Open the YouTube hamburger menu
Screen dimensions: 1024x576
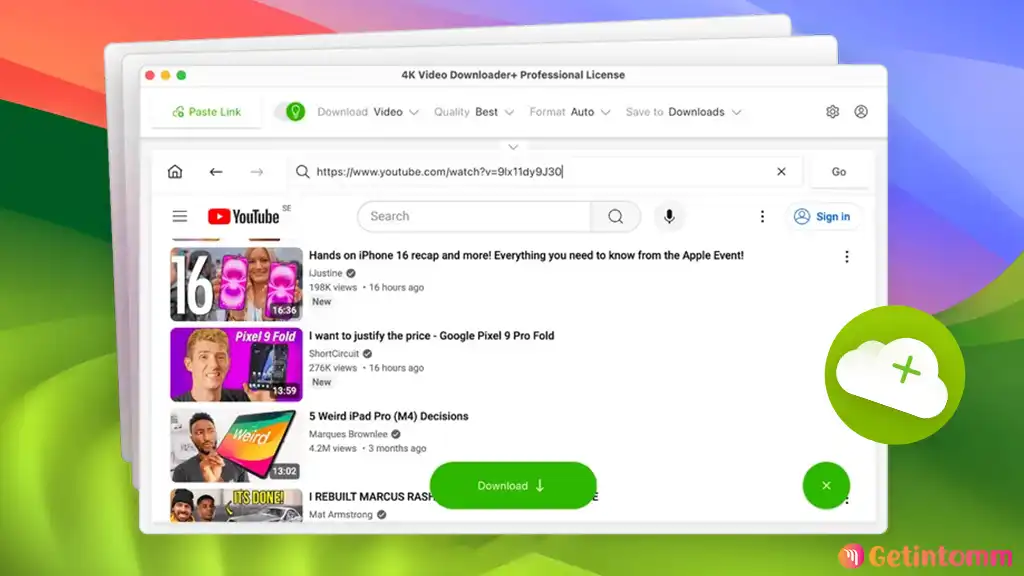point(180,216)
